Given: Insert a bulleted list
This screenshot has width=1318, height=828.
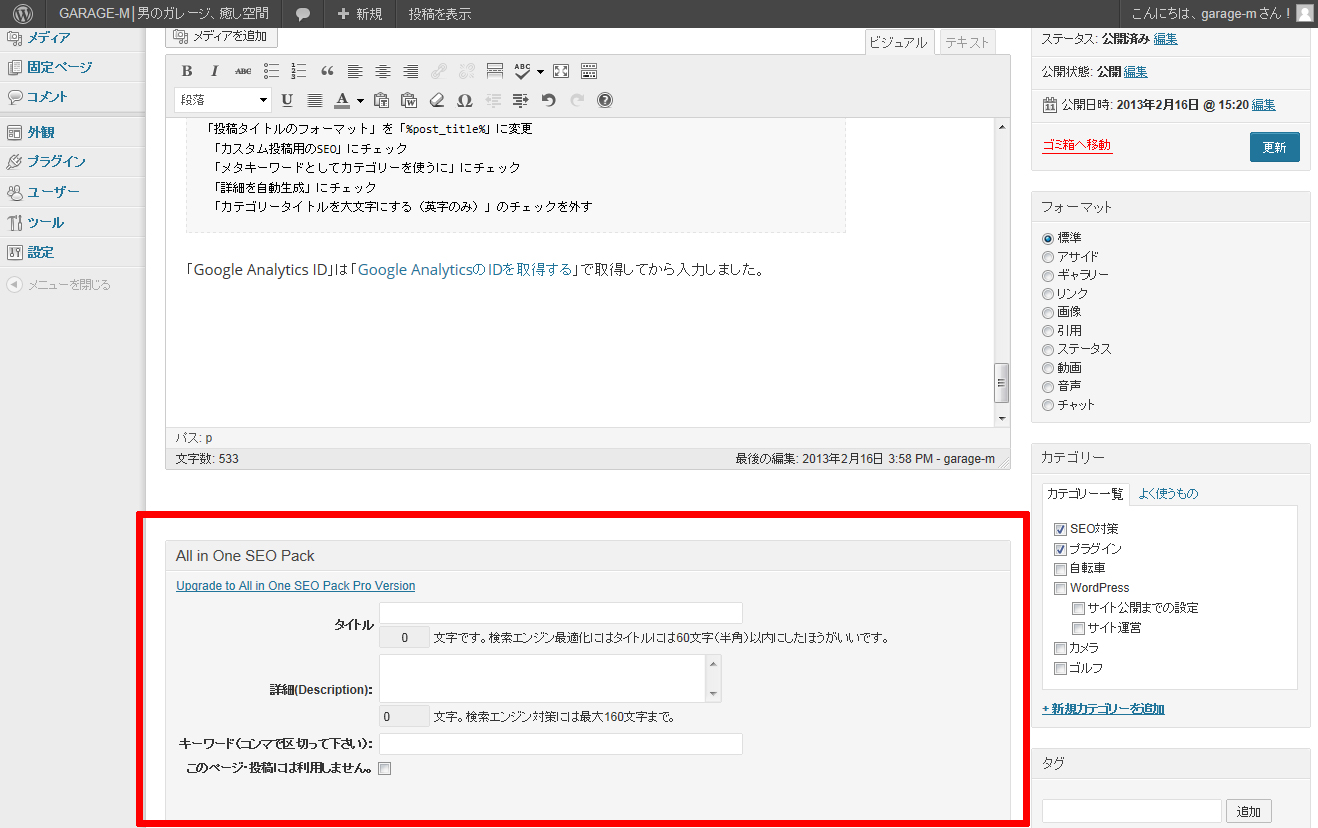Looking at the screenshot, I should pyautogui.click(x=271, y=71).
